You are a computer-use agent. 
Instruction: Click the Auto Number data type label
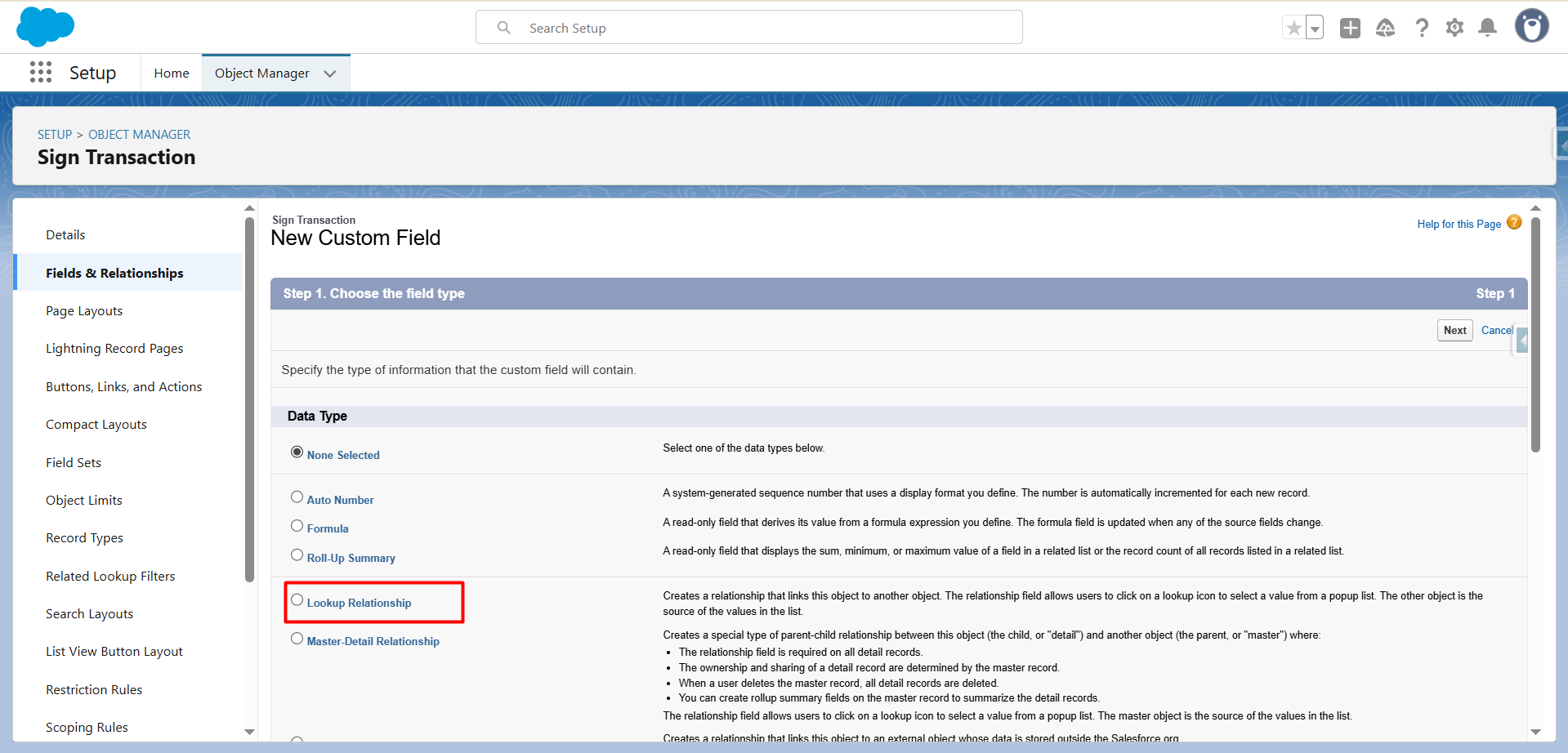pyautogui.click(x=341, y=500)
